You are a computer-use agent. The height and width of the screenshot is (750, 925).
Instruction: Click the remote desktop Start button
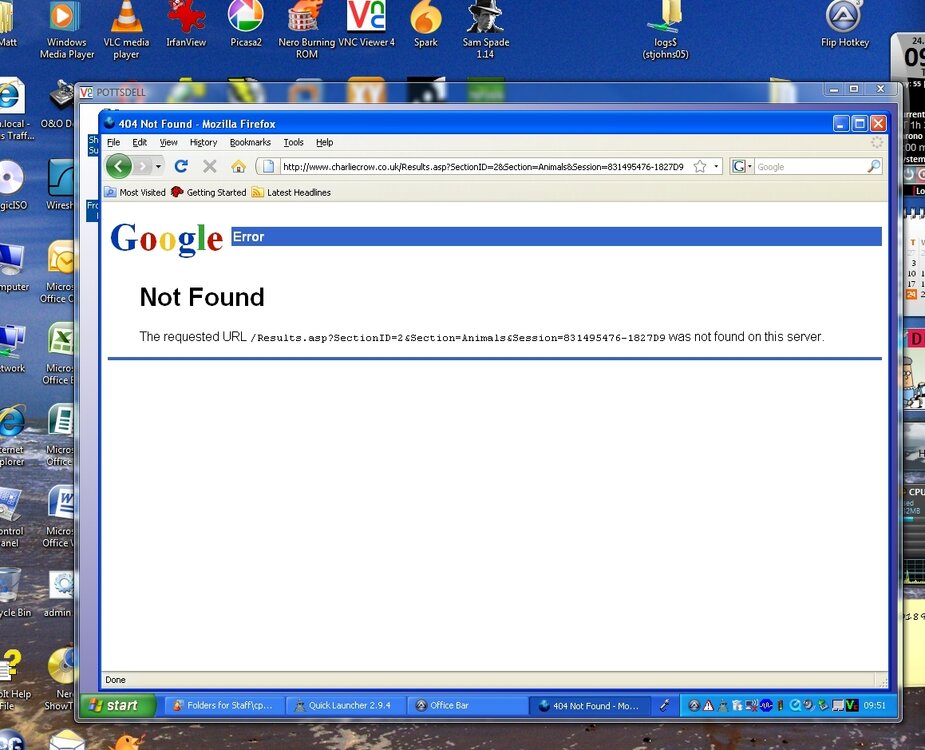(118, 705)
